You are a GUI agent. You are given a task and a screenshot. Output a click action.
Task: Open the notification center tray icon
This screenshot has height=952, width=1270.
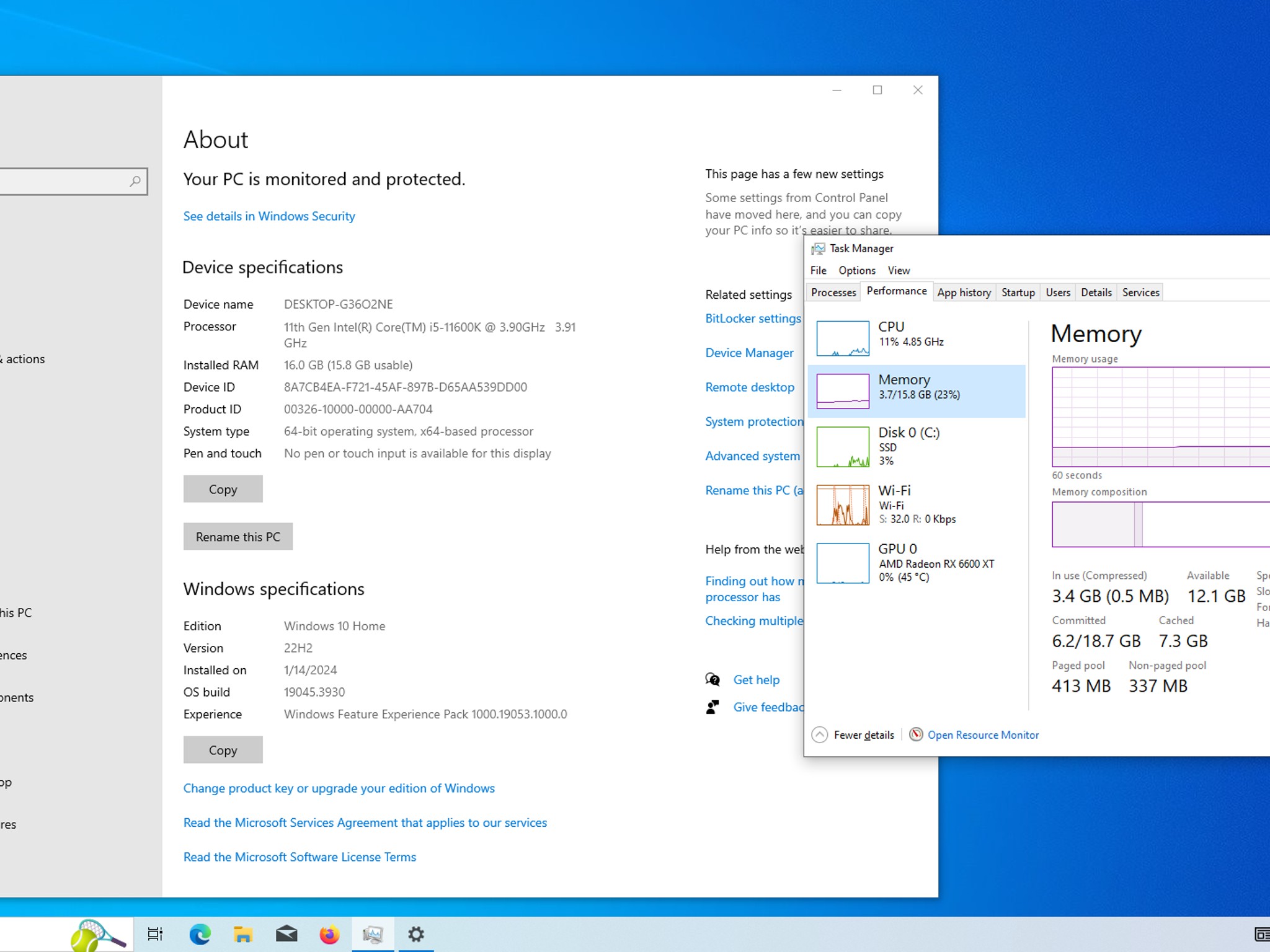(1261, 934)
